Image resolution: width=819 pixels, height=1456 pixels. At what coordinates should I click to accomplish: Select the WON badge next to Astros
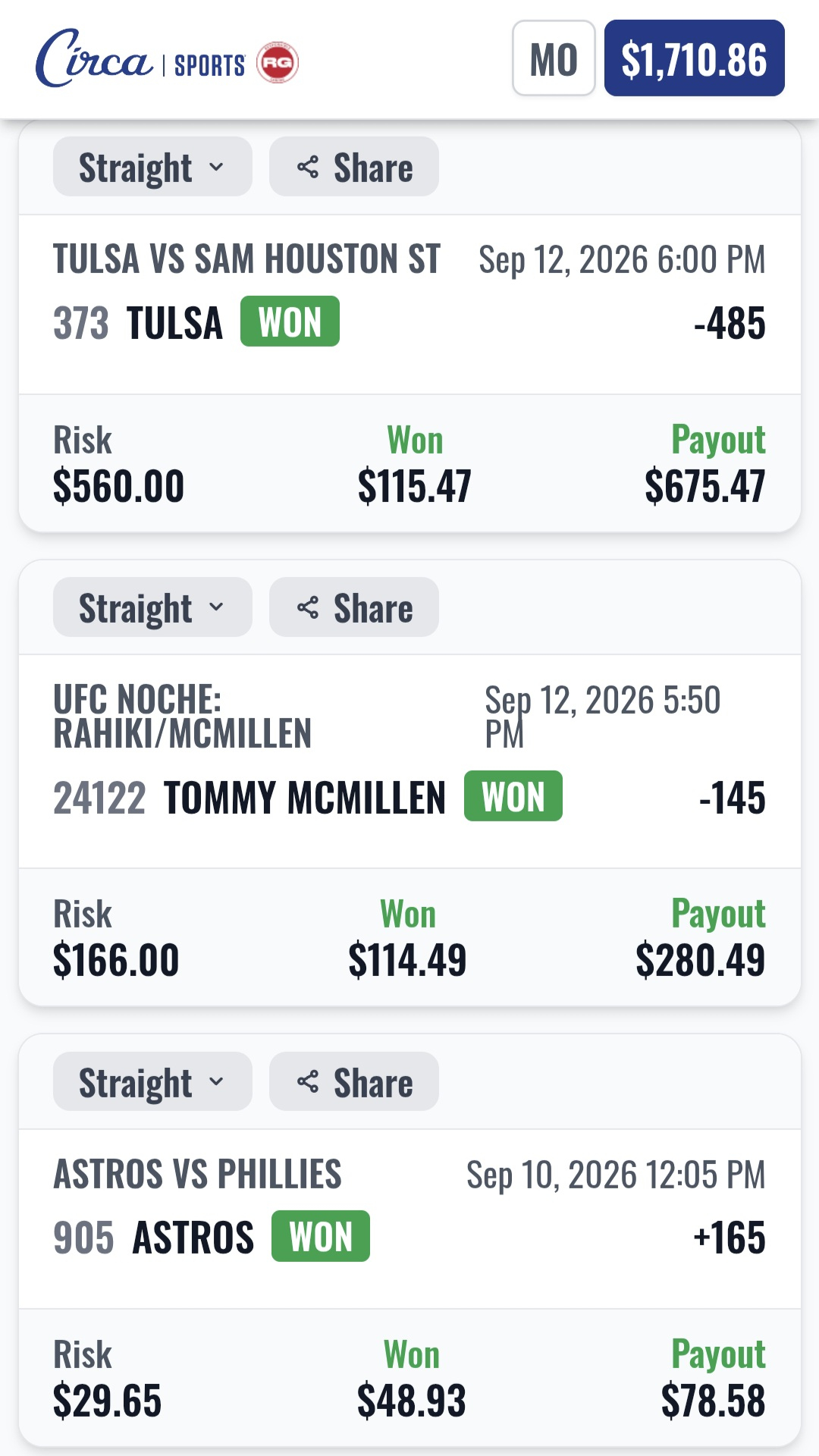click(x=321, y=1237)
